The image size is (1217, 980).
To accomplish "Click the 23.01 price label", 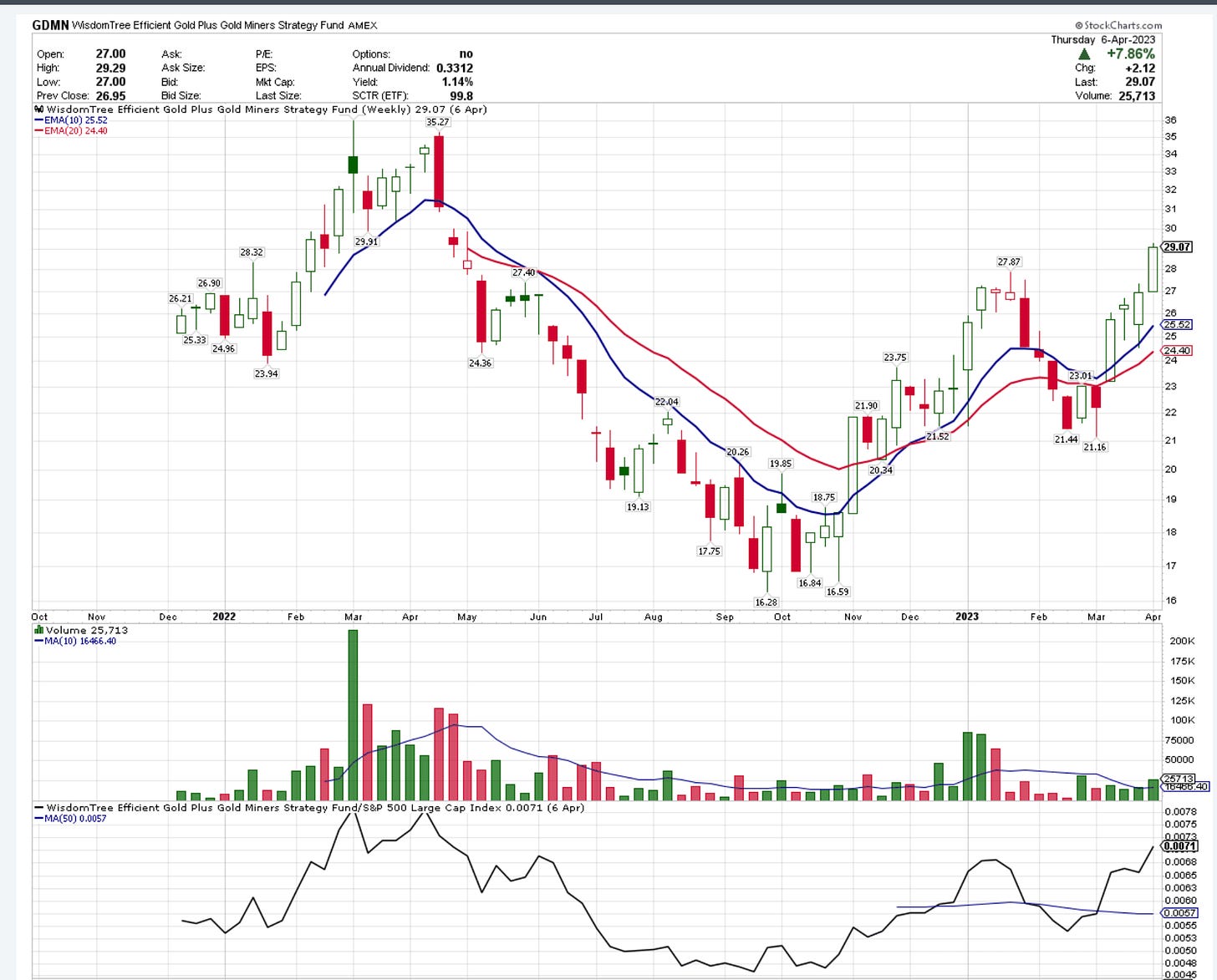I will pos(1081,376).
